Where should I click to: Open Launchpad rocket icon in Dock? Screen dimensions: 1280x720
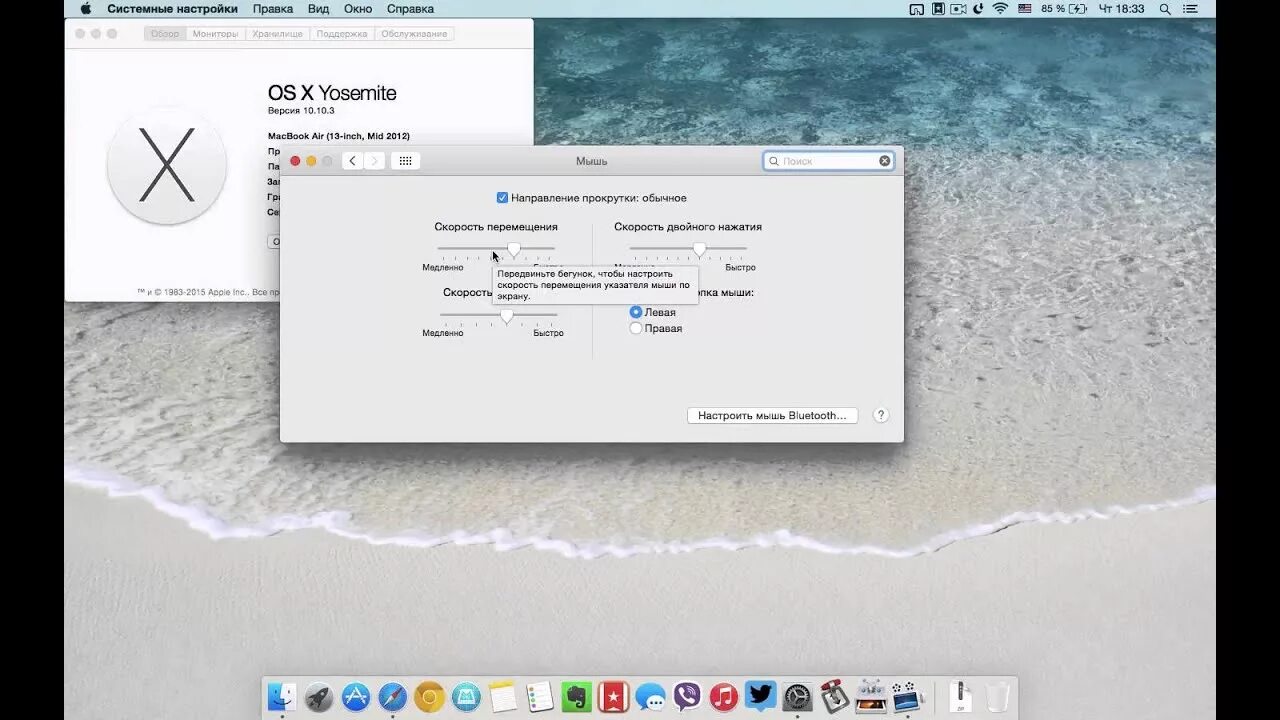tap(319, 696)
